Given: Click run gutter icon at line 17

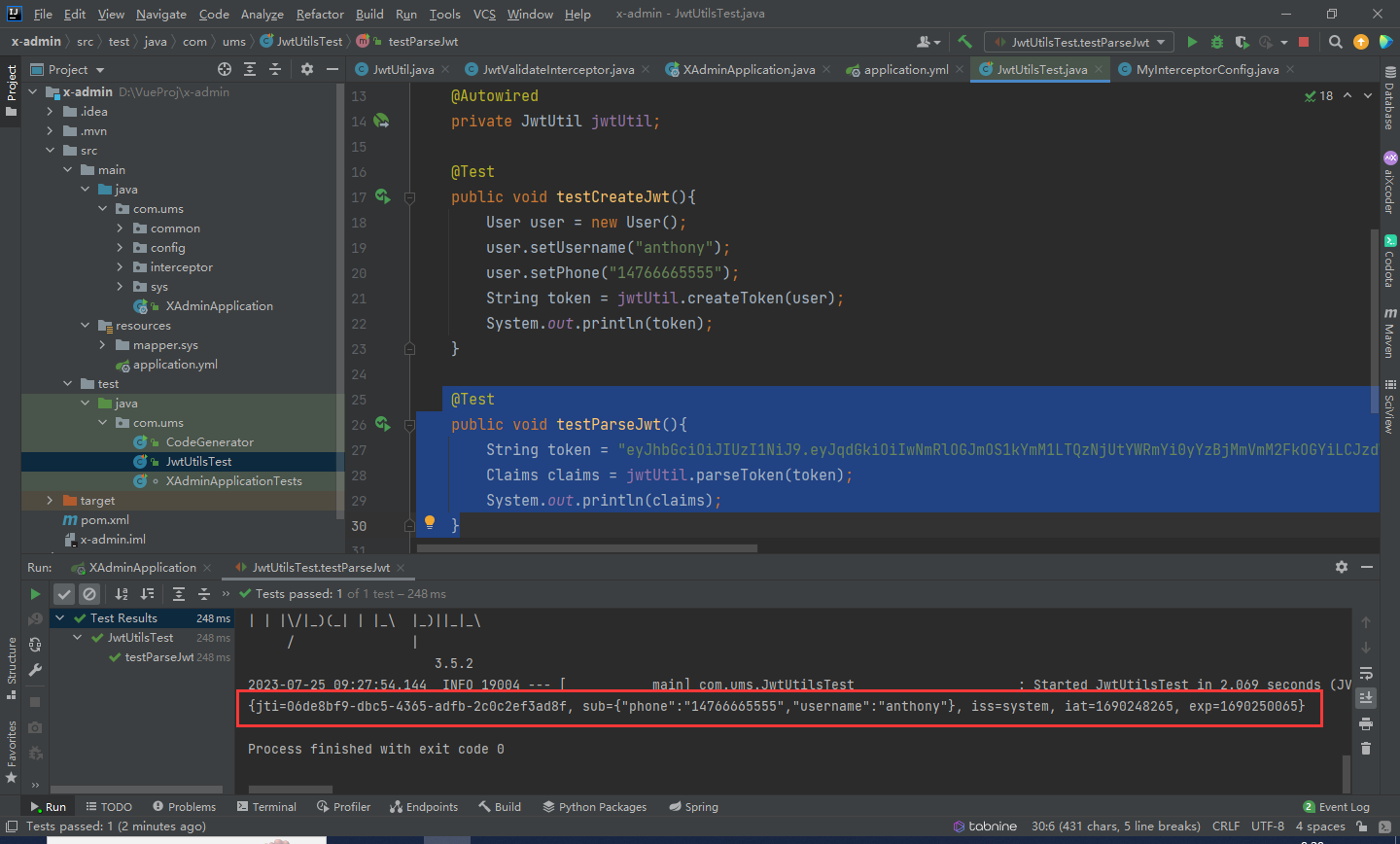Looking at the screenshot, I should (382, 196).
